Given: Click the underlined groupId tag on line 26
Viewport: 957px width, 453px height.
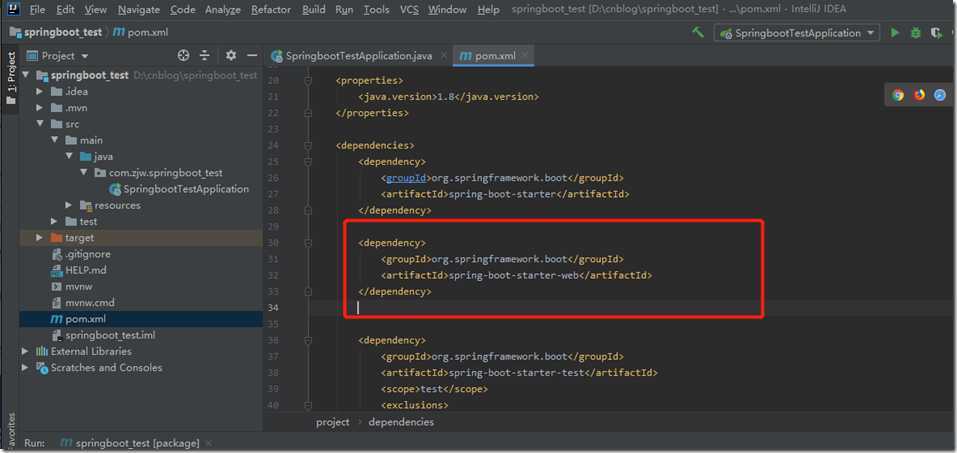Looking at the screenshot, I should tap(406, 178).
